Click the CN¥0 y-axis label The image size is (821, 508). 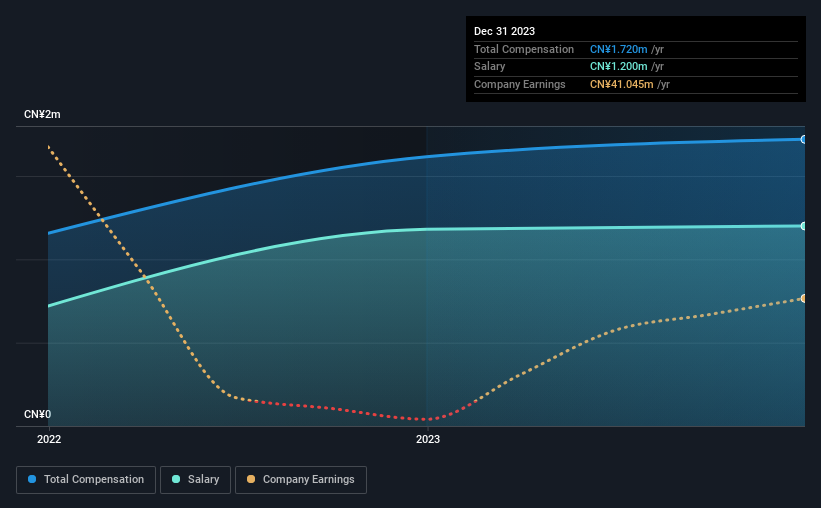[x=37, y=414]
